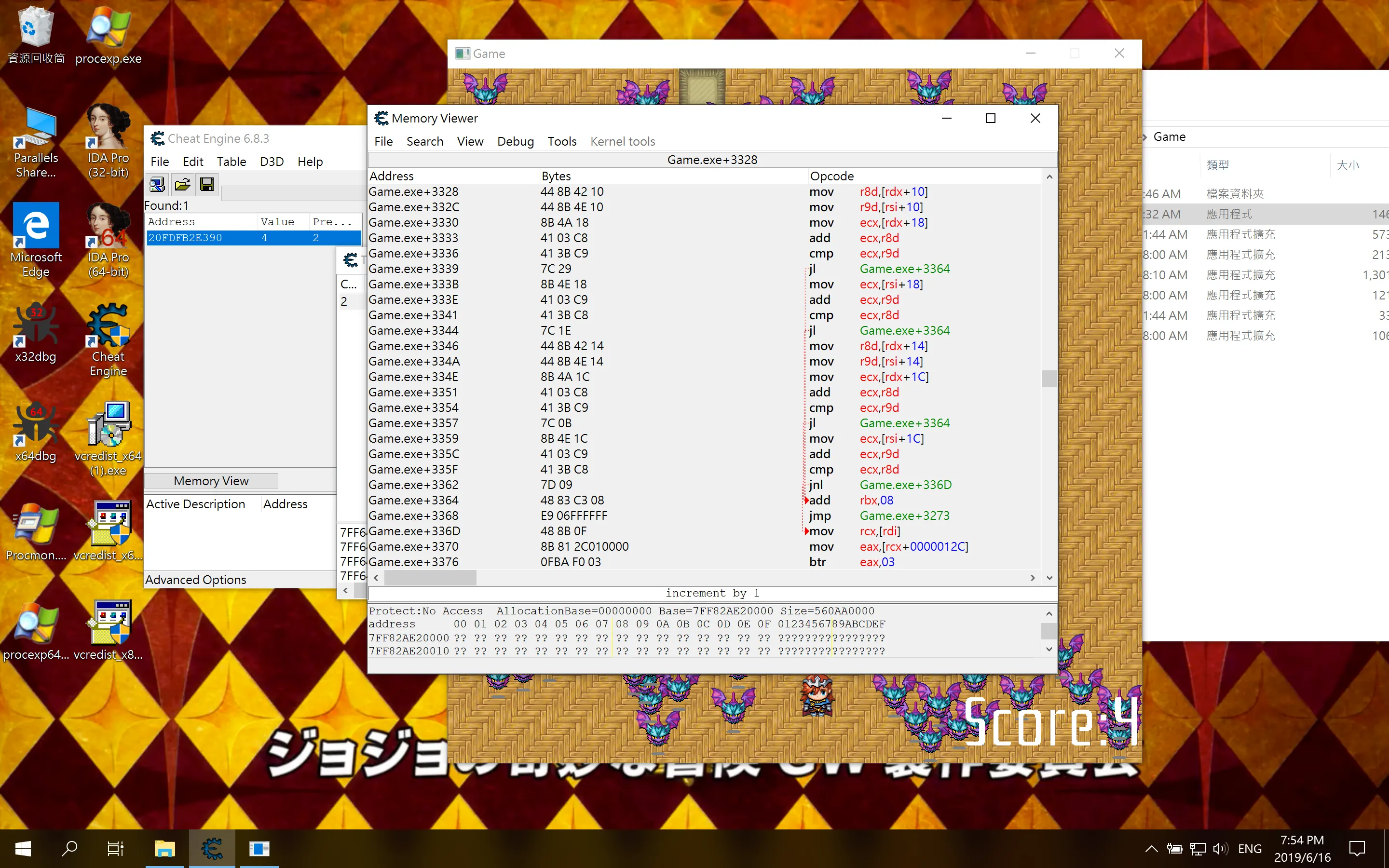Image resolution: width=1389 pixels, height=868 pixels.
Task: Open Cheat Engine Edit menu
Action: tap(193, 162)
